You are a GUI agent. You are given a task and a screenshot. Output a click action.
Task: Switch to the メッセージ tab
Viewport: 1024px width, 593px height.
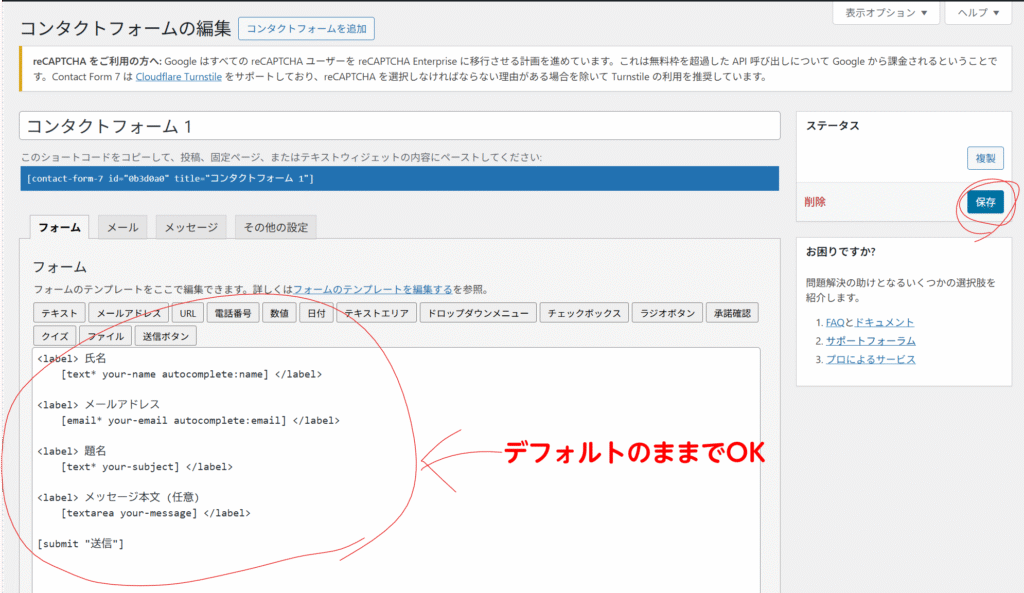191,227
